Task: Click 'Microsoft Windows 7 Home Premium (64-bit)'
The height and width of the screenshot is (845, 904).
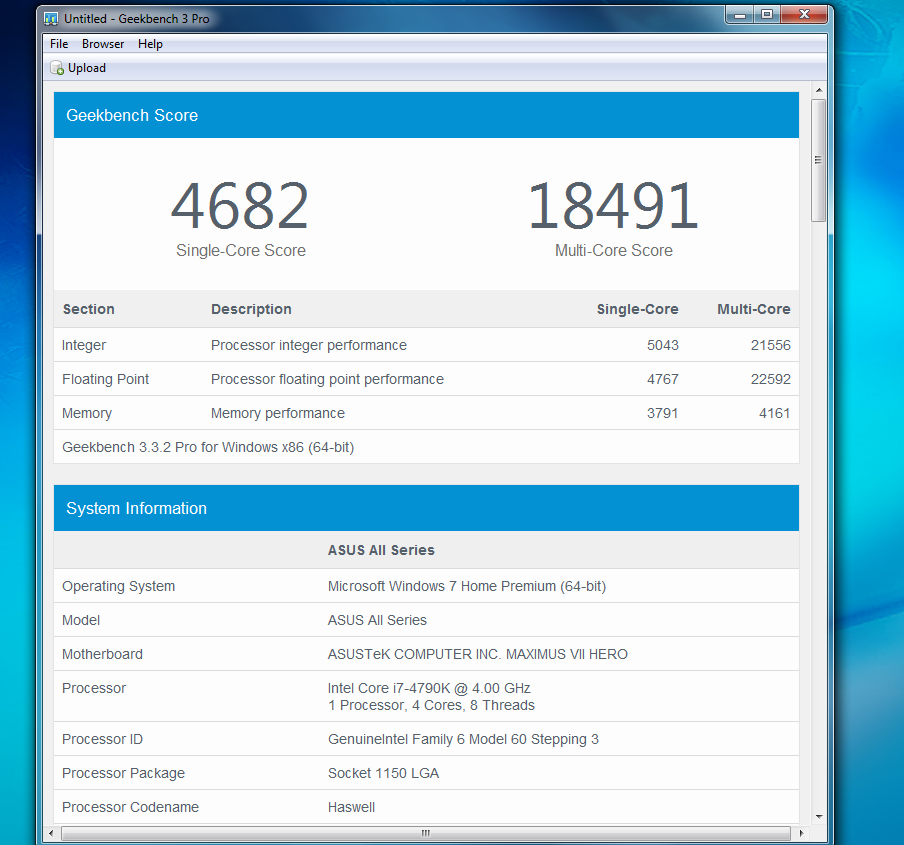Action: pyautogui.click(x=466, y=586)
